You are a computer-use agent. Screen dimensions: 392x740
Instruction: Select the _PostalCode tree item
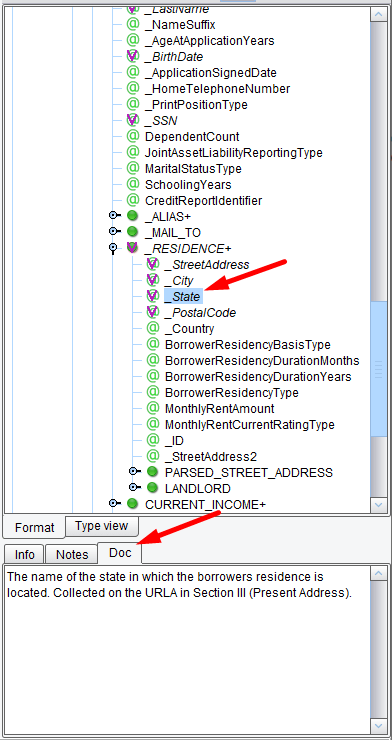(x=200, y=312)
